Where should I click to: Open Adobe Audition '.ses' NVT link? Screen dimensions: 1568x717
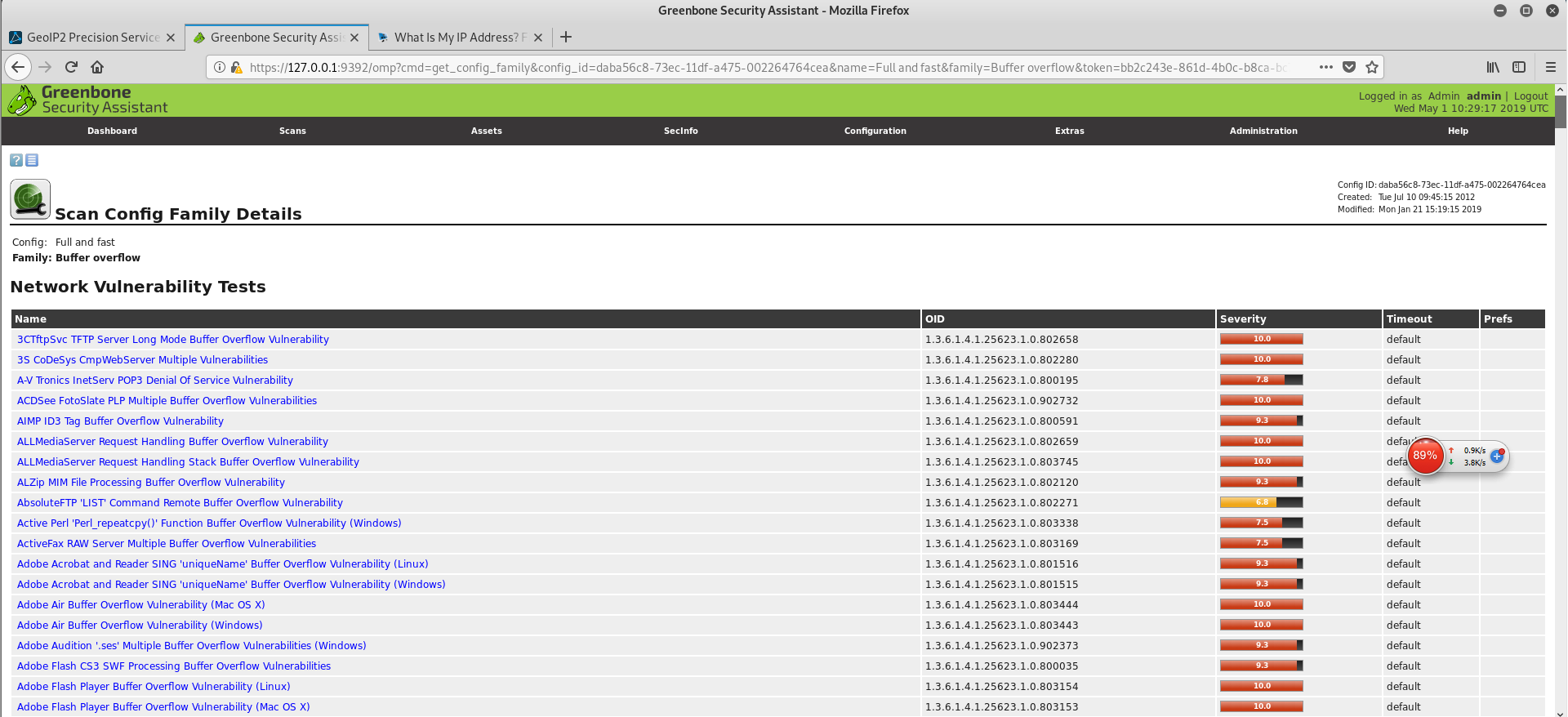(x=192, y=645)
